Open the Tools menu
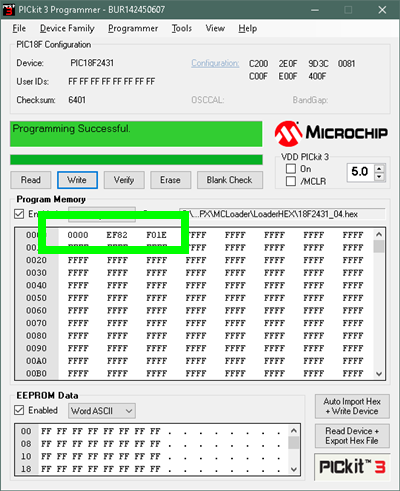This screenshot has width=400, height=491. pos(182,29)
